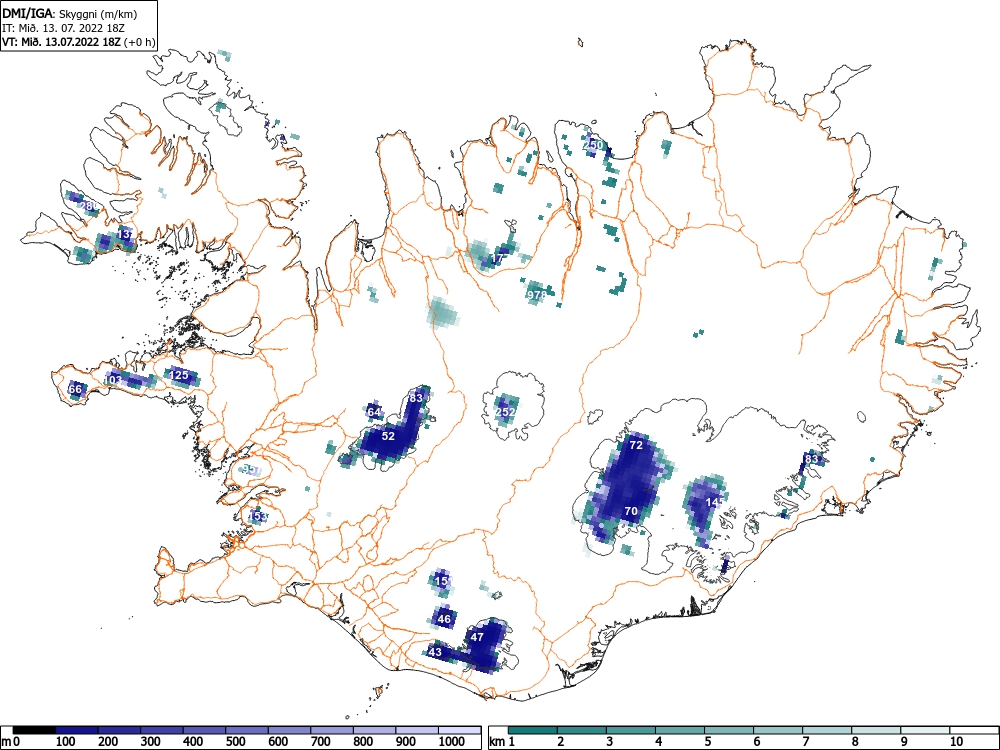Click the 'DMI/IGA: Skyggni (m/km)' title text

(70, 13)
